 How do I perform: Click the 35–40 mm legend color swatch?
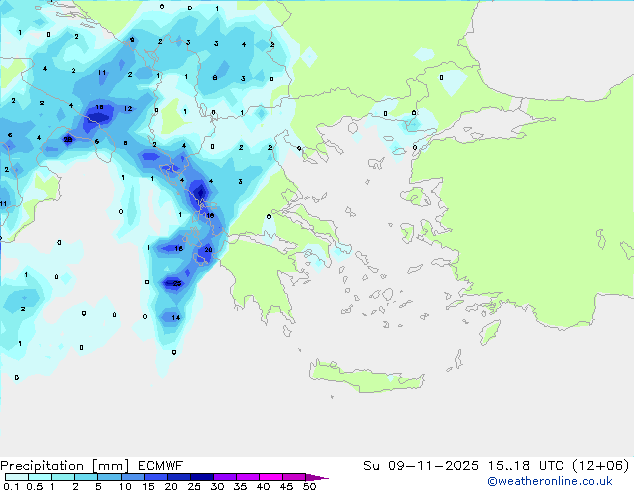248,477
